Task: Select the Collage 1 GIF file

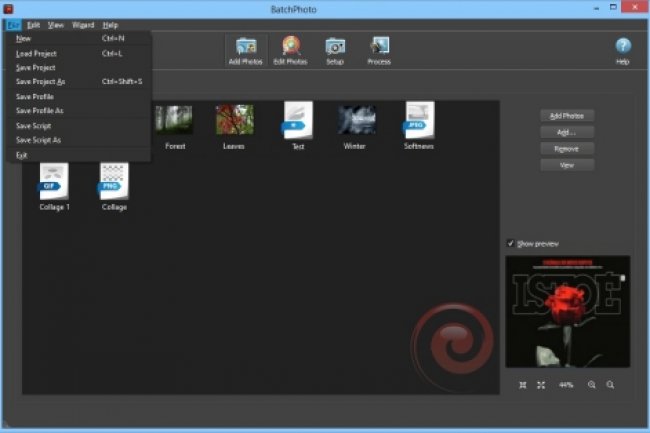Action: click(54, 186)
